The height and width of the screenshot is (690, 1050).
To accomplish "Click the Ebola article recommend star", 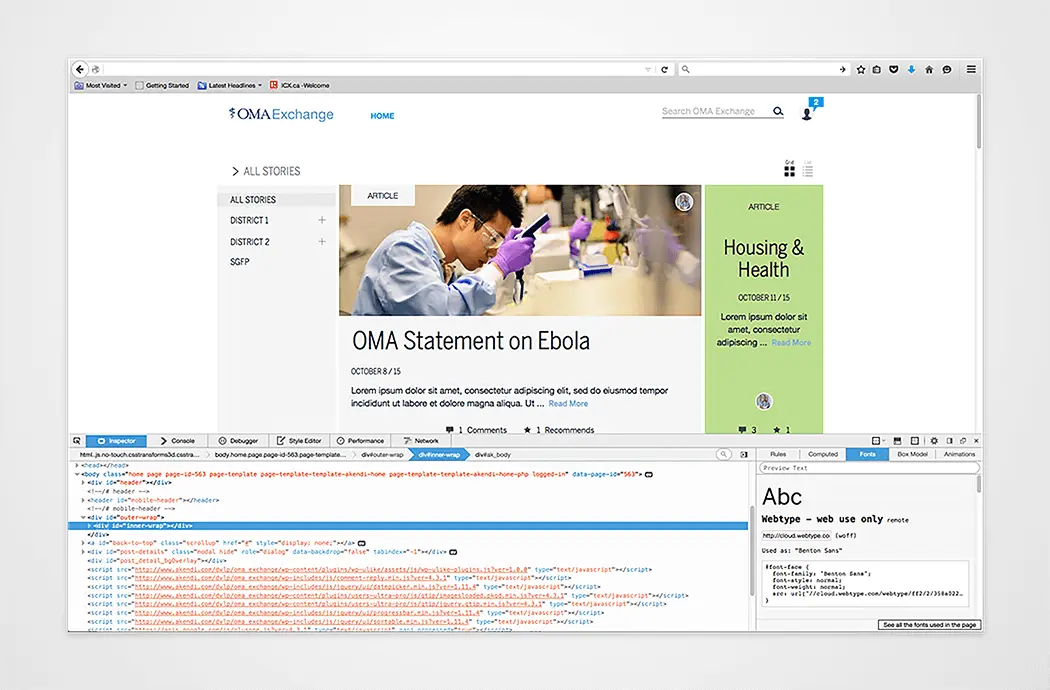I will 528,430.
